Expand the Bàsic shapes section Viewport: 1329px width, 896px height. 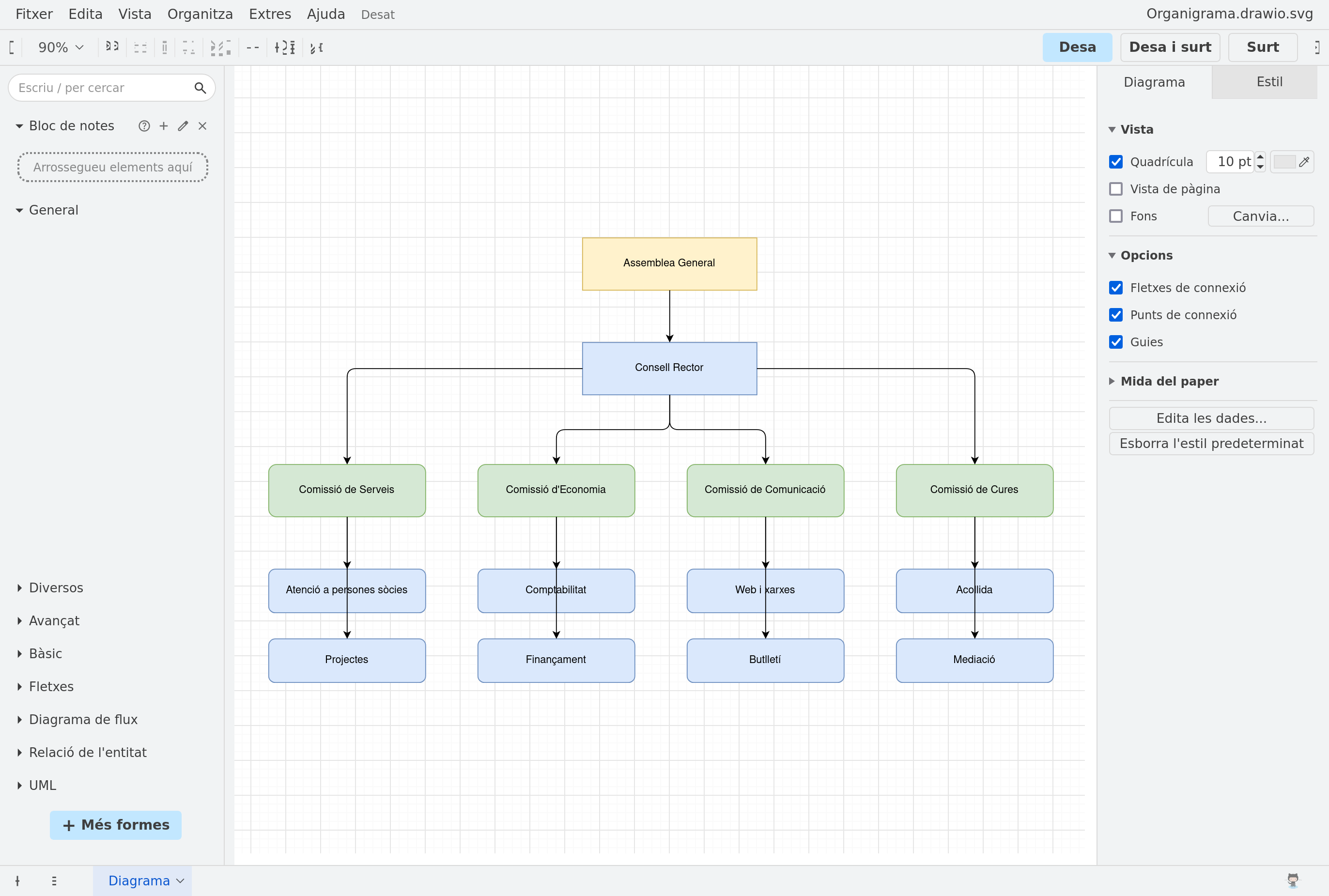[x=39, y=654]
